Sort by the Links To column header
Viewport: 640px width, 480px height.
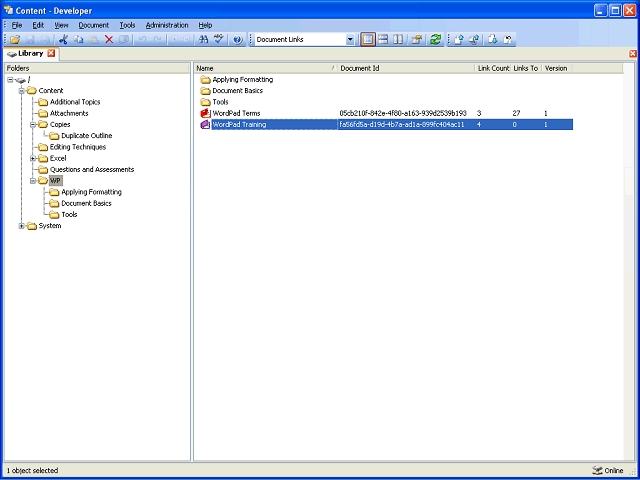pos(527,68)
